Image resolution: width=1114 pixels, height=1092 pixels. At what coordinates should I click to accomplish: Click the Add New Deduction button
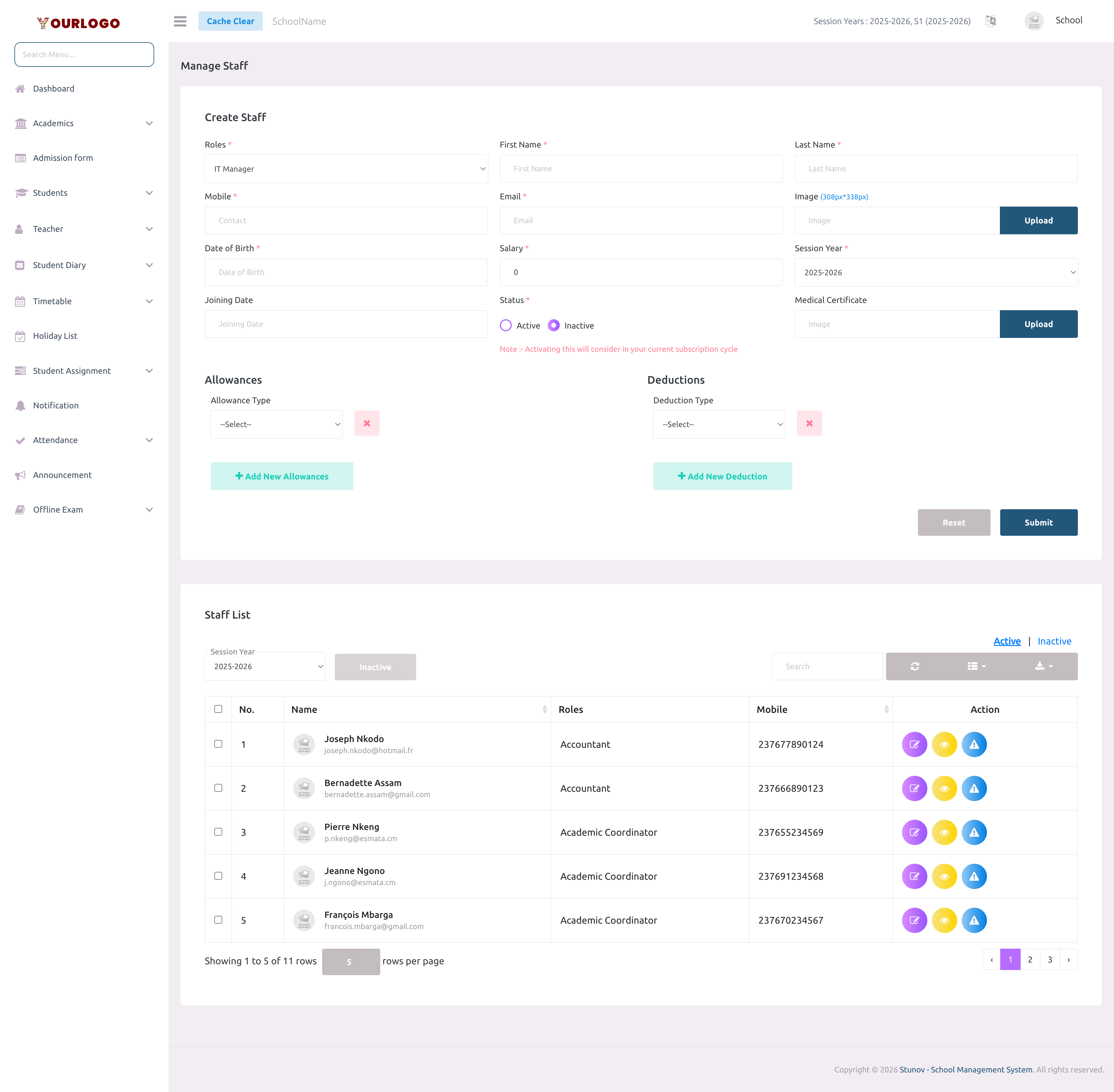722,476
